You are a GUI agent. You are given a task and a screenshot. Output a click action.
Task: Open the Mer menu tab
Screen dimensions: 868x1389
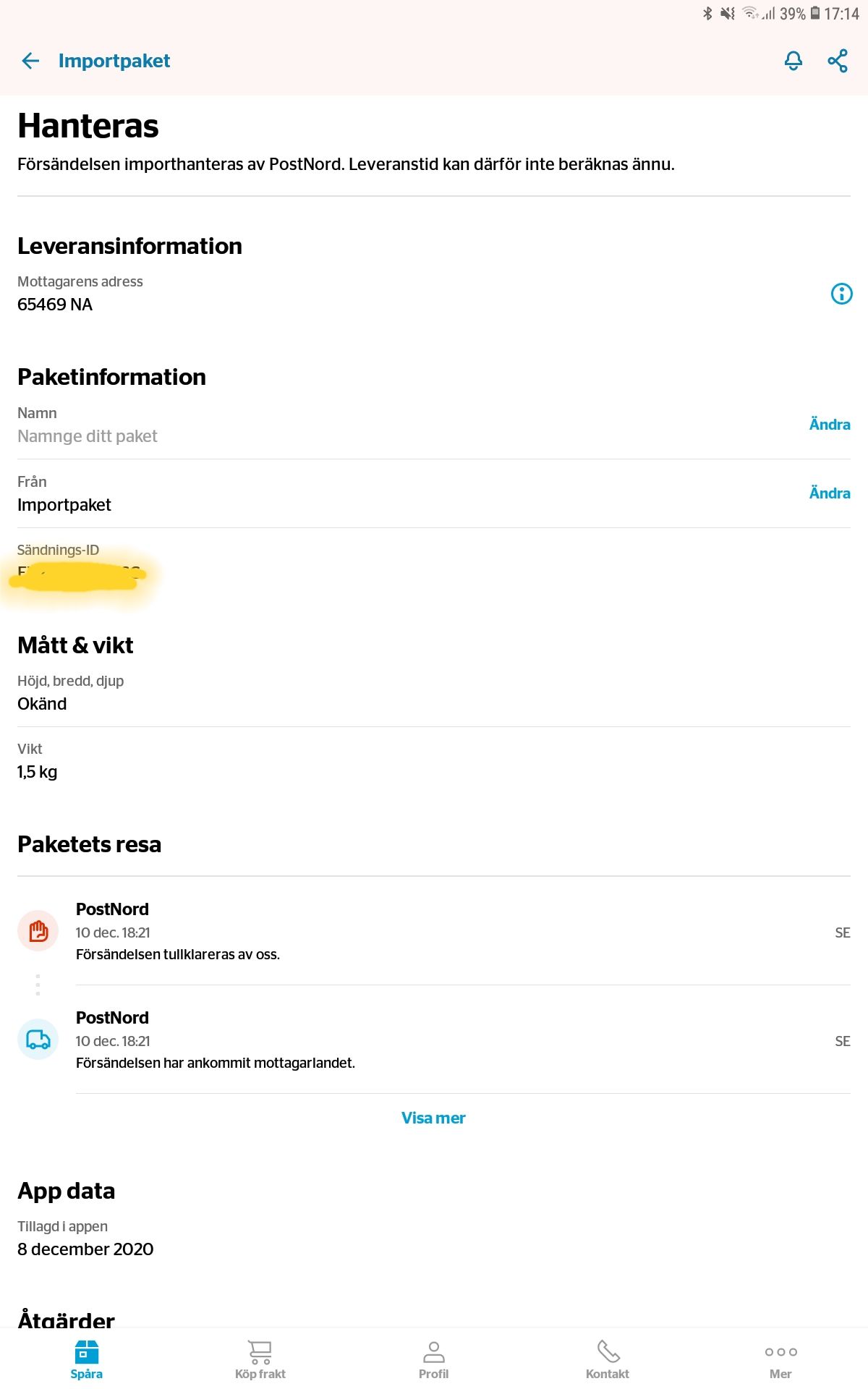tap(780, 1359)
